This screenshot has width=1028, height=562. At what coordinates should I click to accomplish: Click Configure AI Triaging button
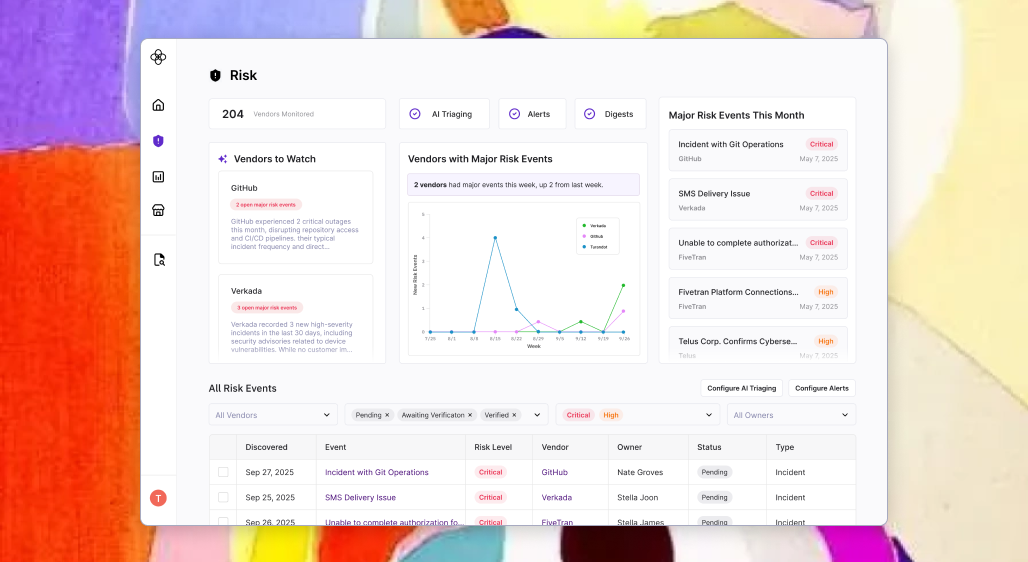point(741,388)
